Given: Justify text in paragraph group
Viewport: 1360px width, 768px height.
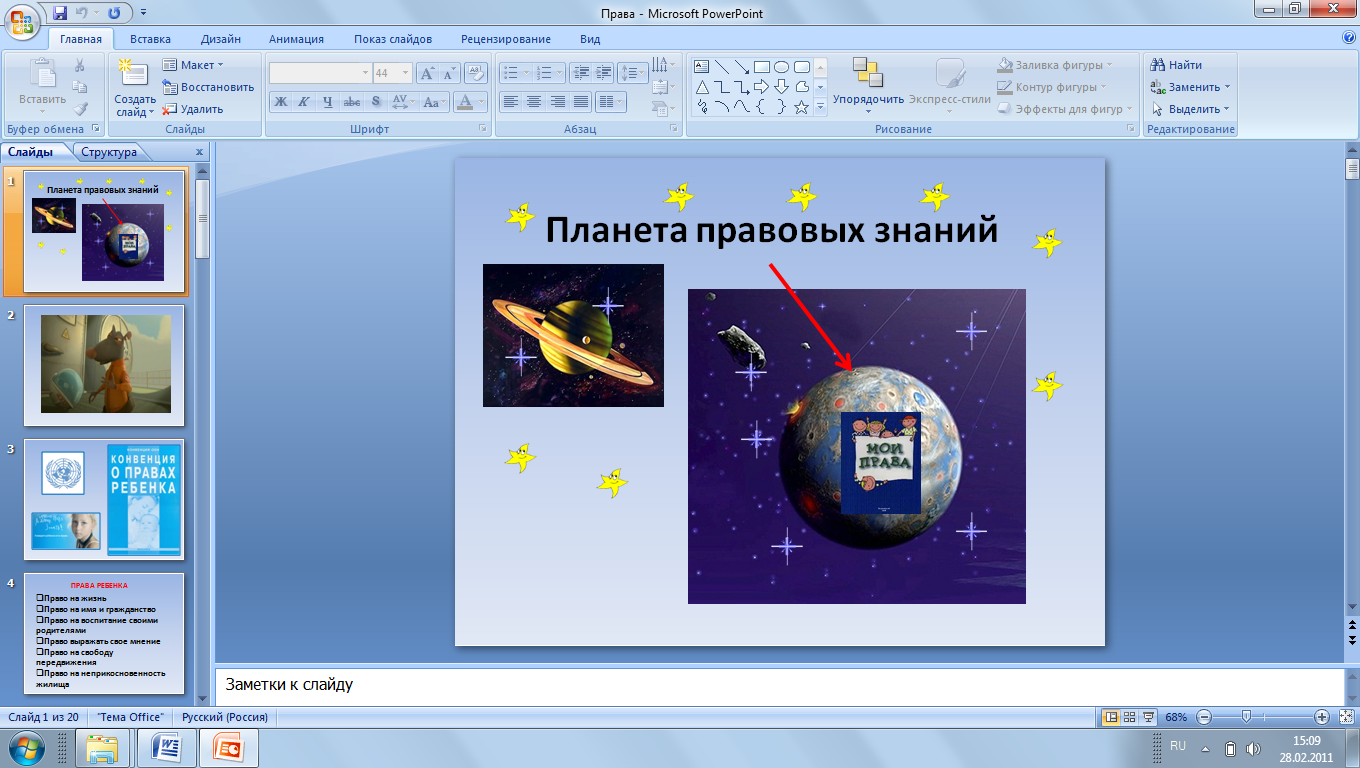Looking at the screenshot, I should (580, 102).
